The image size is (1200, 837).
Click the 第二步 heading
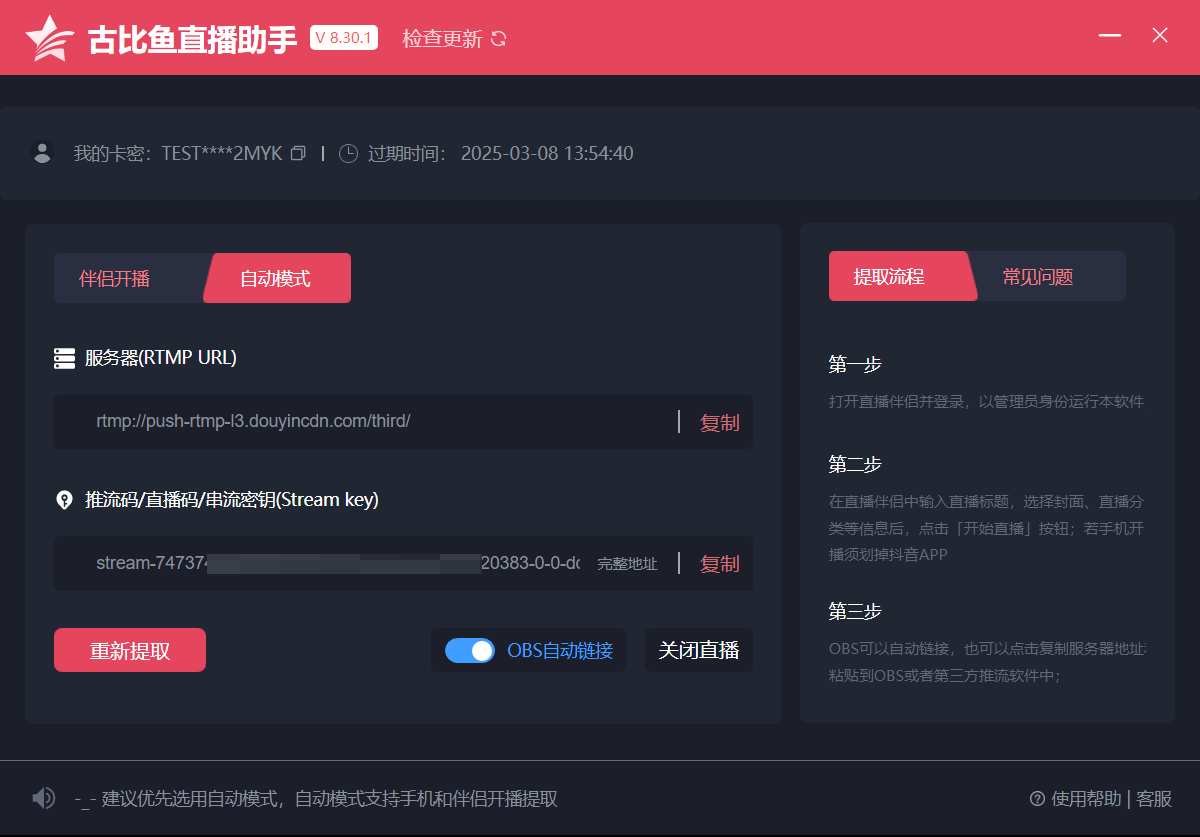point(855,464)
